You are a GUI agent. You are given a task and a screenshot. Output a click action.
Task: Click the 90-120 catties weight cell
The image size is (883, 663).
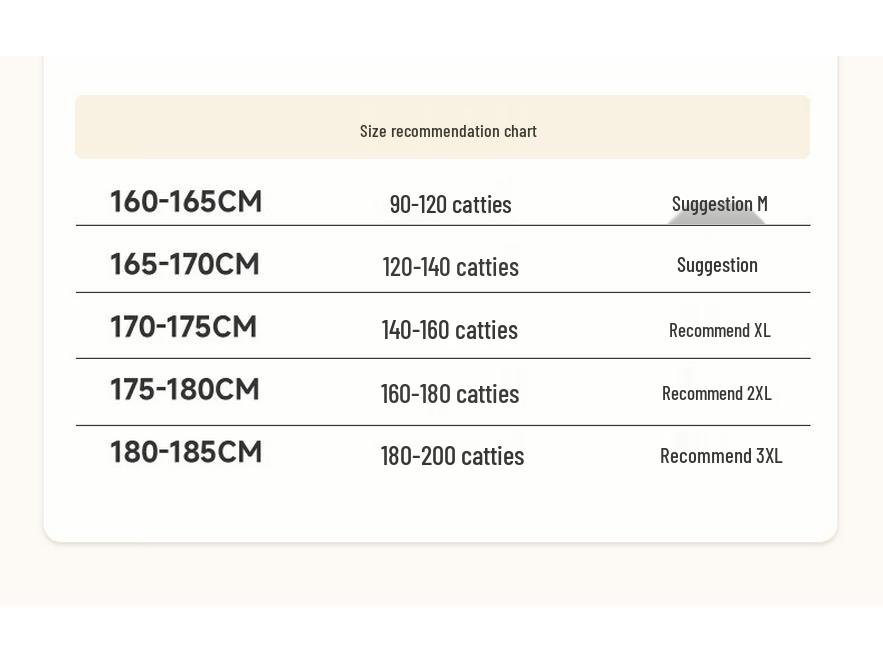click(450, 205)
